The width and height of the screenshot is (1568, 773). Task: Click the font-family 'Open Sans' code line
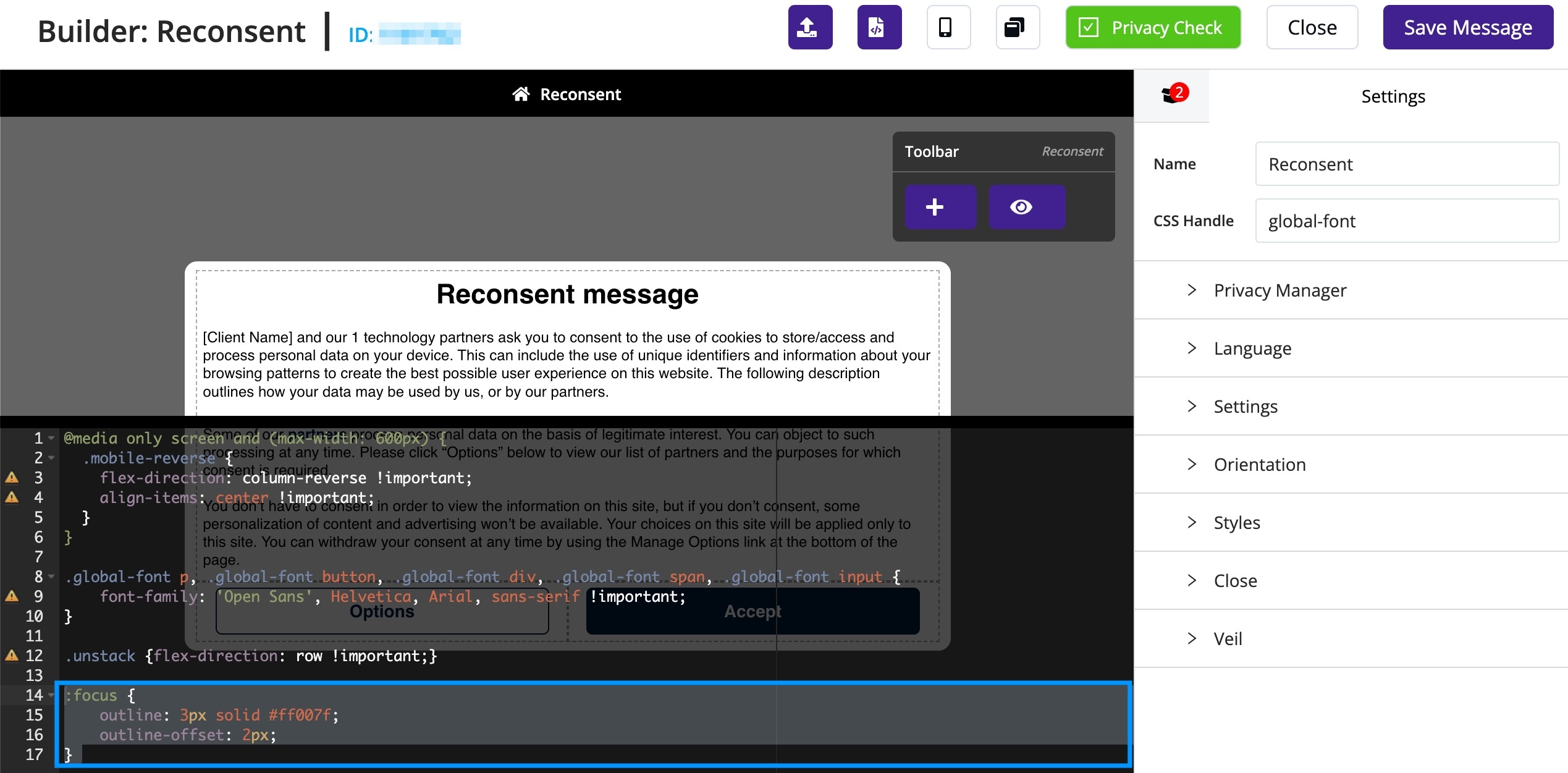coord(392,596)
